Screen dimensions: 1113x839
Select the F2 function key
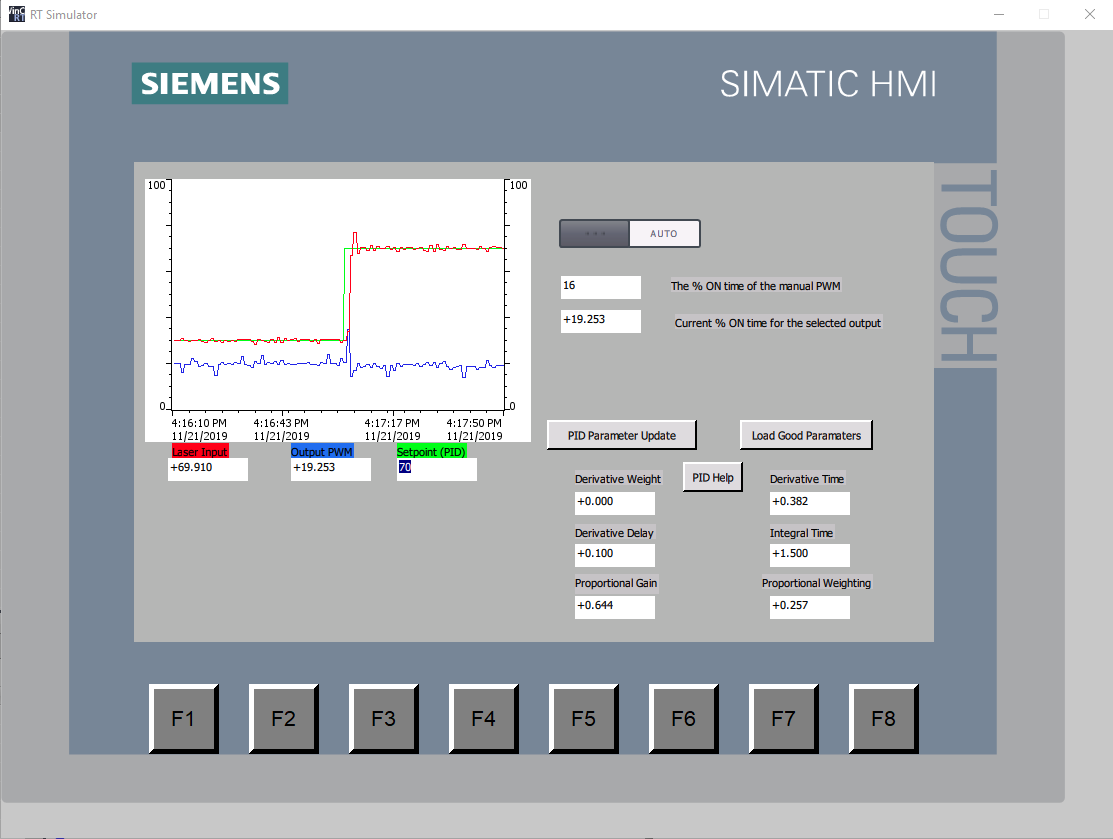(284, 719)
